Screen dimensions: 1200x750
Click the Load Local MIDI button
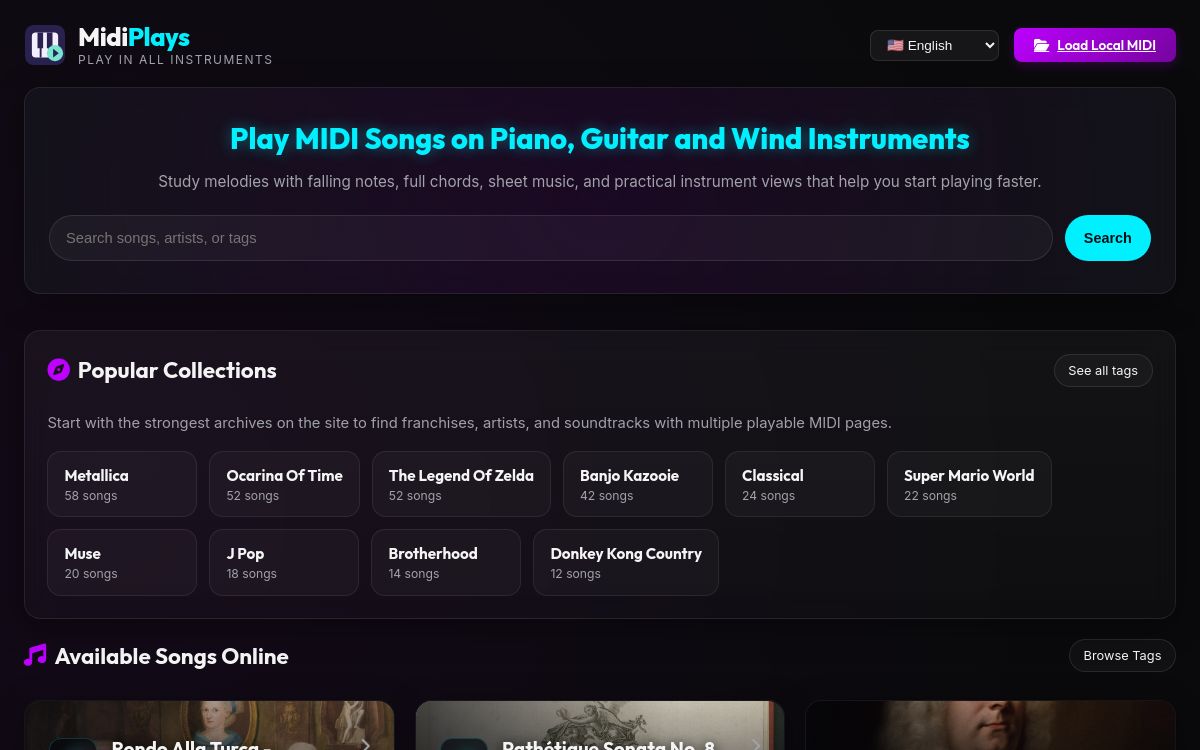pos(1095,45)
